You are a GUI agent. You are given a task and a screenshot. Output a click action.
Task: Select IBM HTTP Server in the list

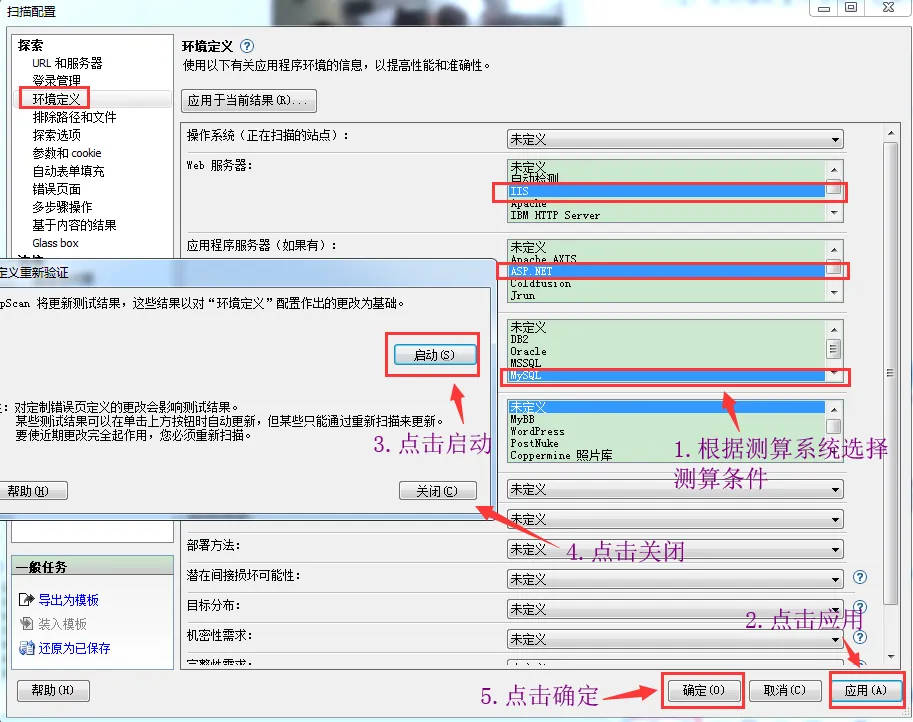click(x=667, y=215)
